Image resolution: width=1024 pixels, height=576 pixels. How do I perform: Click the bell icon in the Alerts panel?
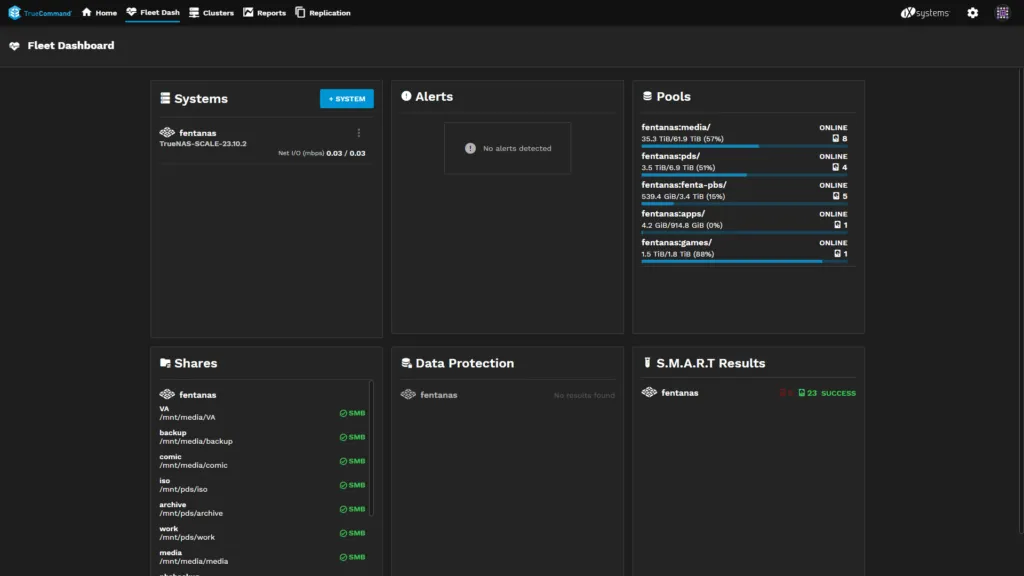click(407, 96)
